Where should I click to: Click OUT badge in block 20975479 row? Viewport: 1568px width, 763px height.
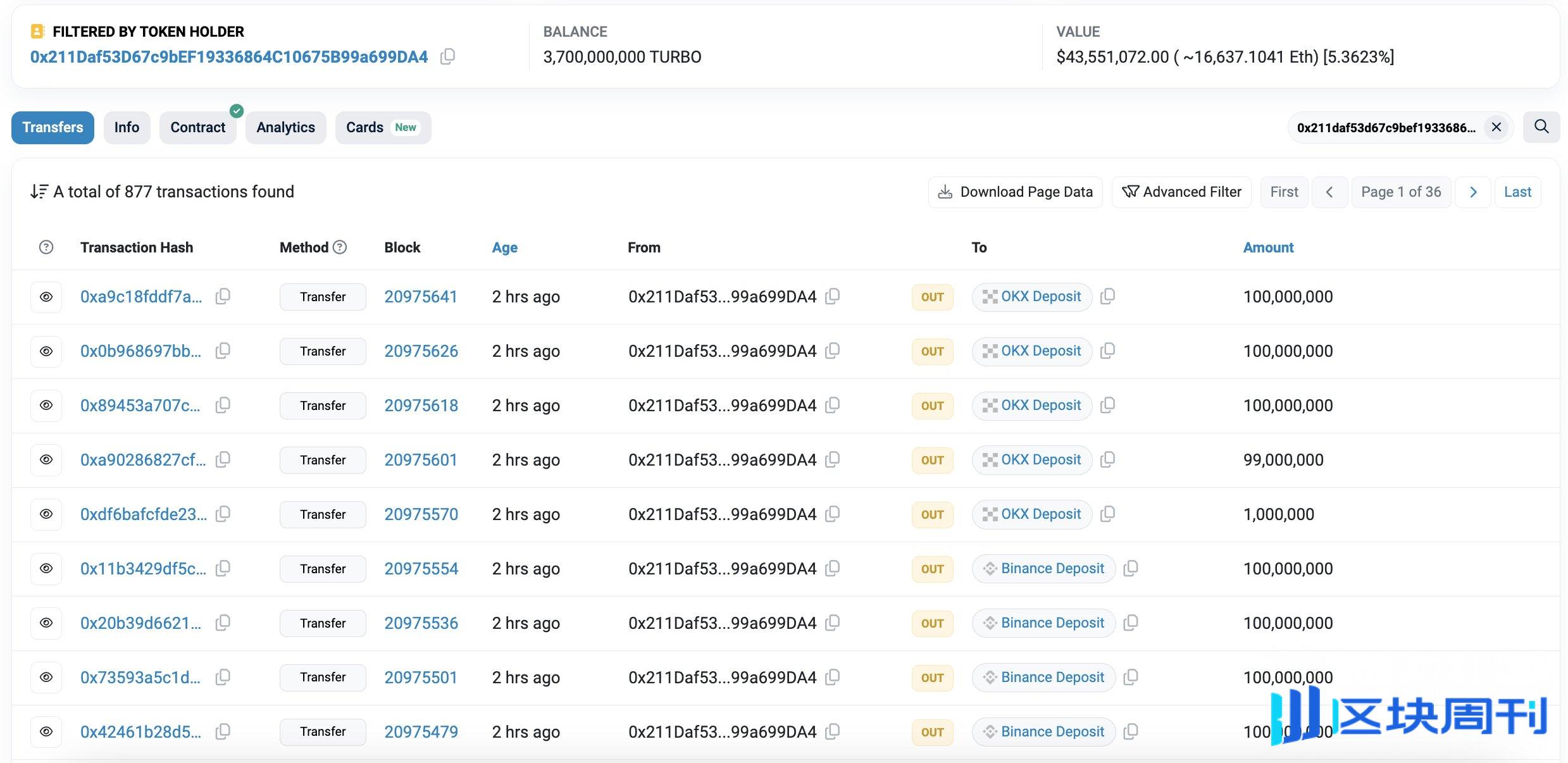[932, 732]
